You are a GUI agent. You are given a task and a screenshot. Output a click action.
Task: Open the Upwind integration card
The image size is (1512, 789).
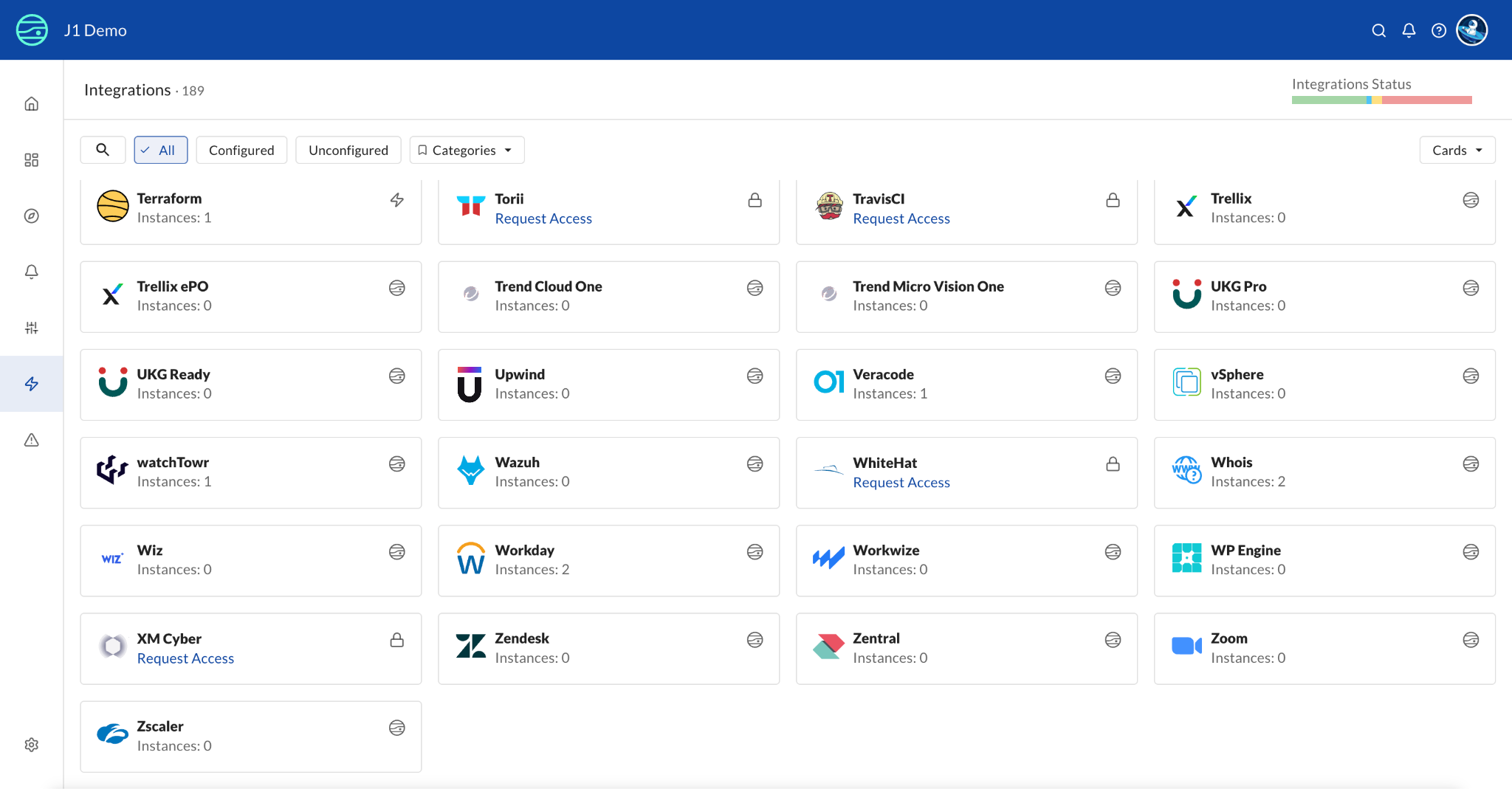pyautogui.click(x=608, y=385)
